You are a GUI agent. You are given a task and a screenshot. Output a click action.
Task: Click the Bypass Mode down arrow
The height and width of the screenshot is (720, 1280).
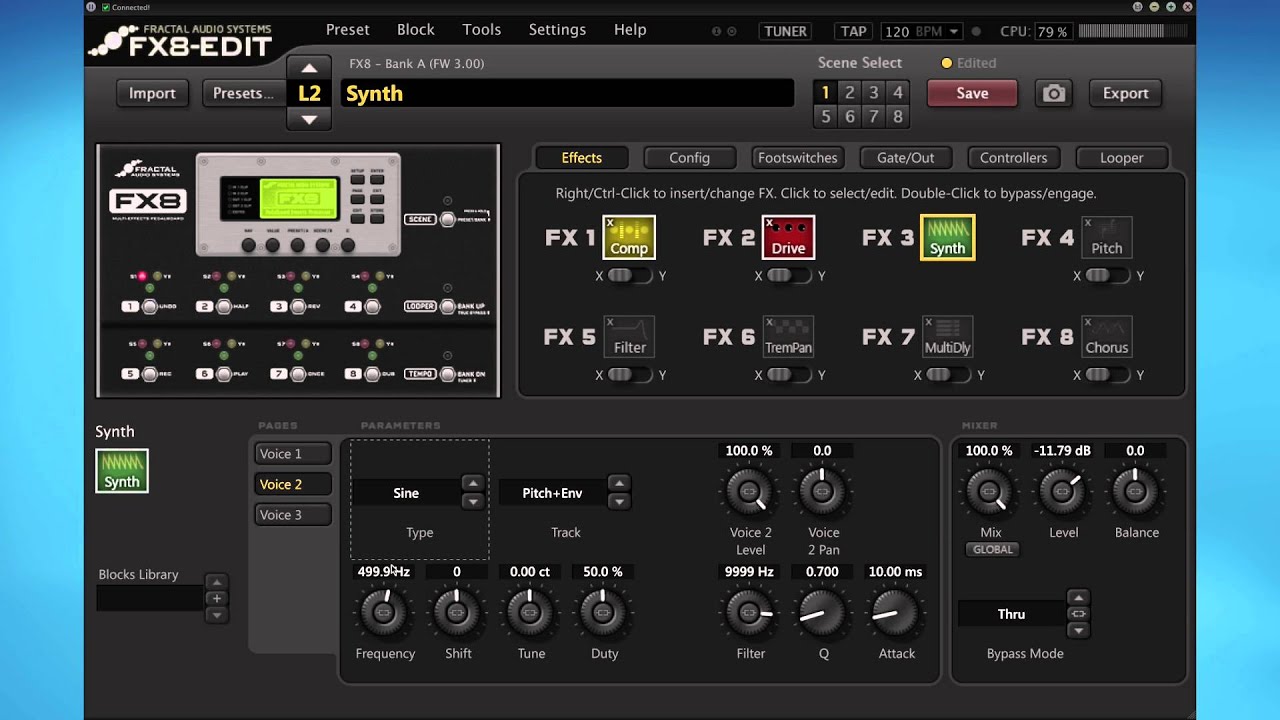pyautogui.click(x=1077, y=630)
